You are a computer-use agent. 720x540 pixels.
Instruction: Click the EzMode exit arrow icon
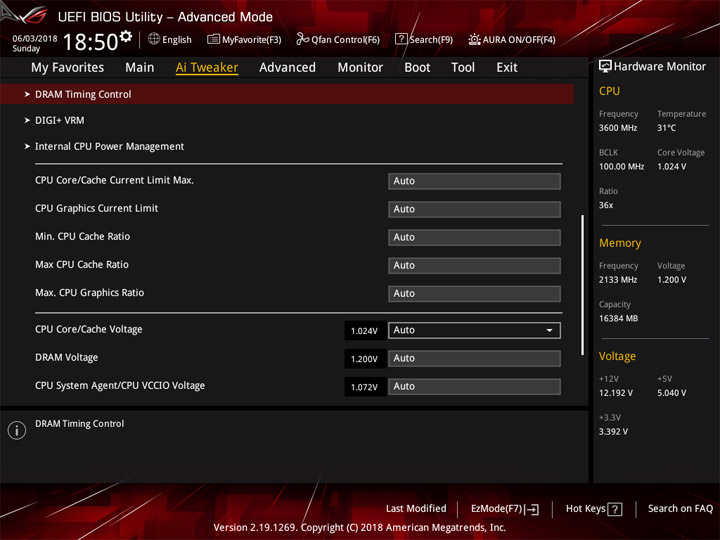tap(532, 509)
